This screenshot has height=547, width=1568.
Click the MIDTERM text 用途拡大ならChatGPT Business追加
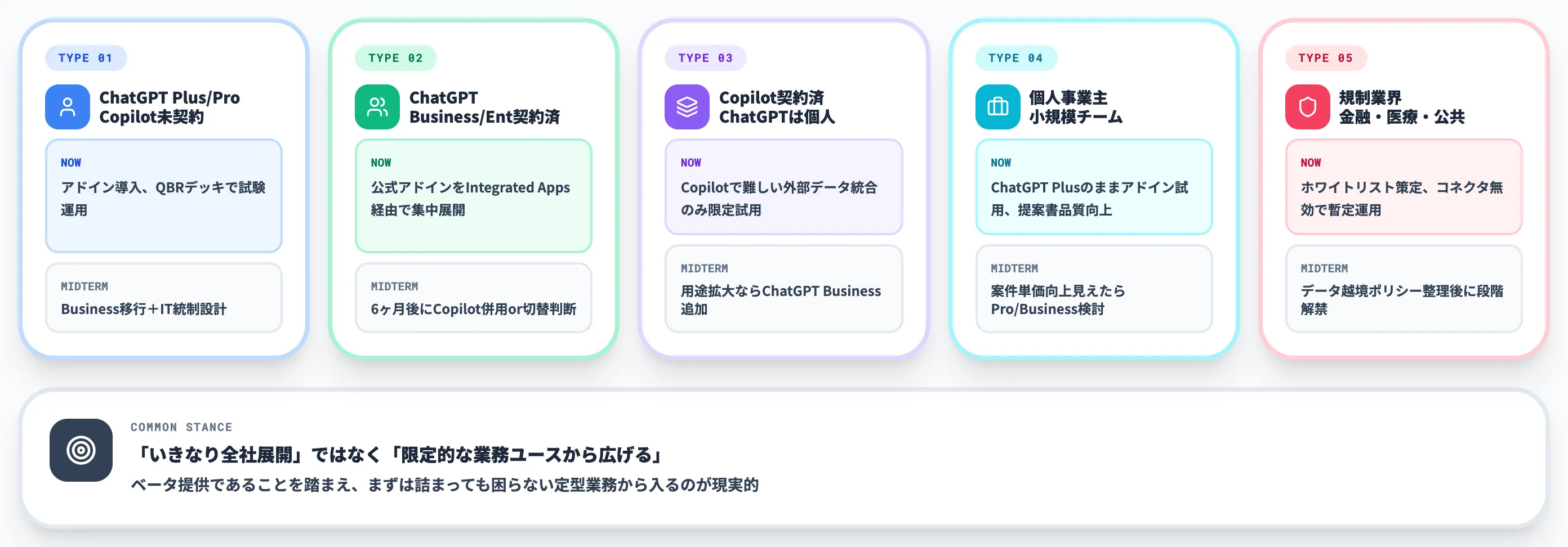point(781,300)
